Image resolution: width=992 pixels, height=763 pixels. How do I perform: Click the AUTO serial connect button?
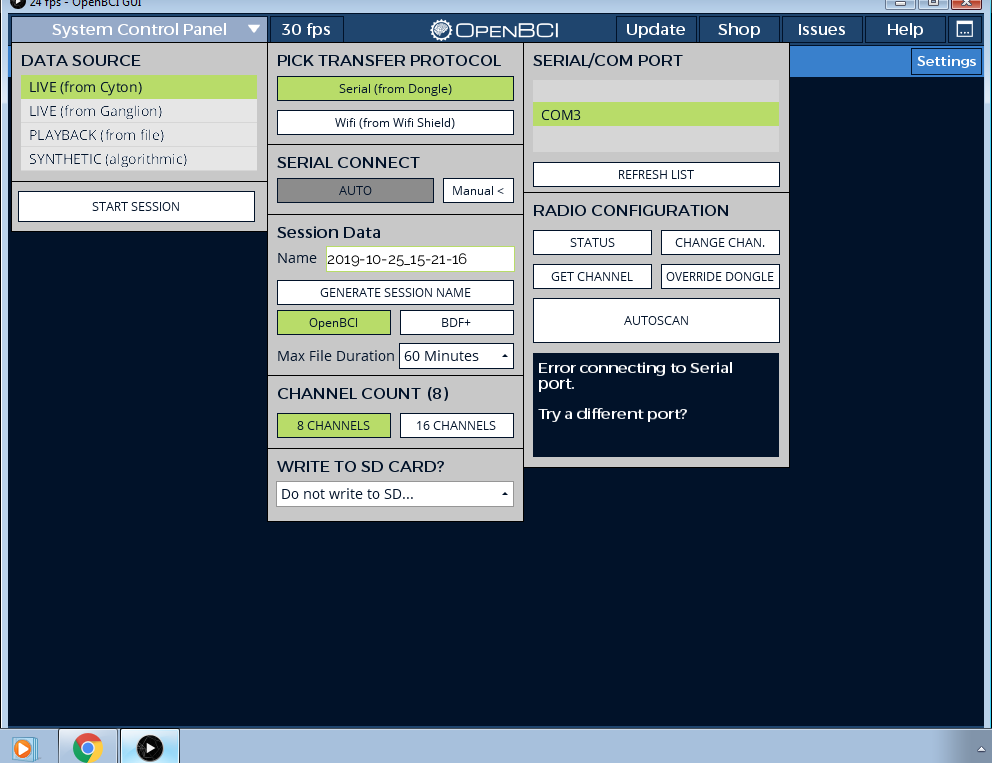pos(355,190)
